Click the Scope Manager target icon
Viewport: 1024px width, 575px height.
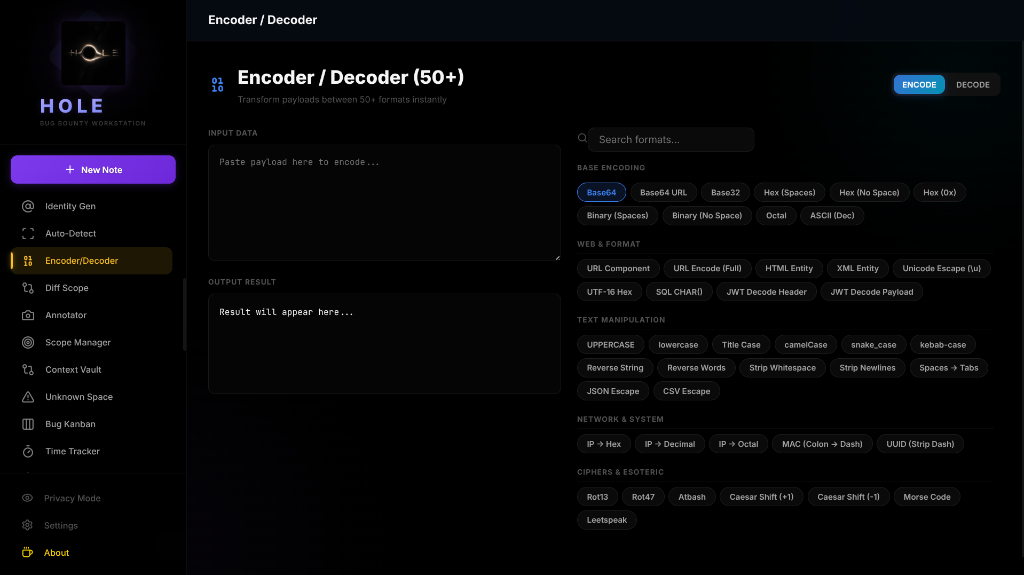coord(27,342)
